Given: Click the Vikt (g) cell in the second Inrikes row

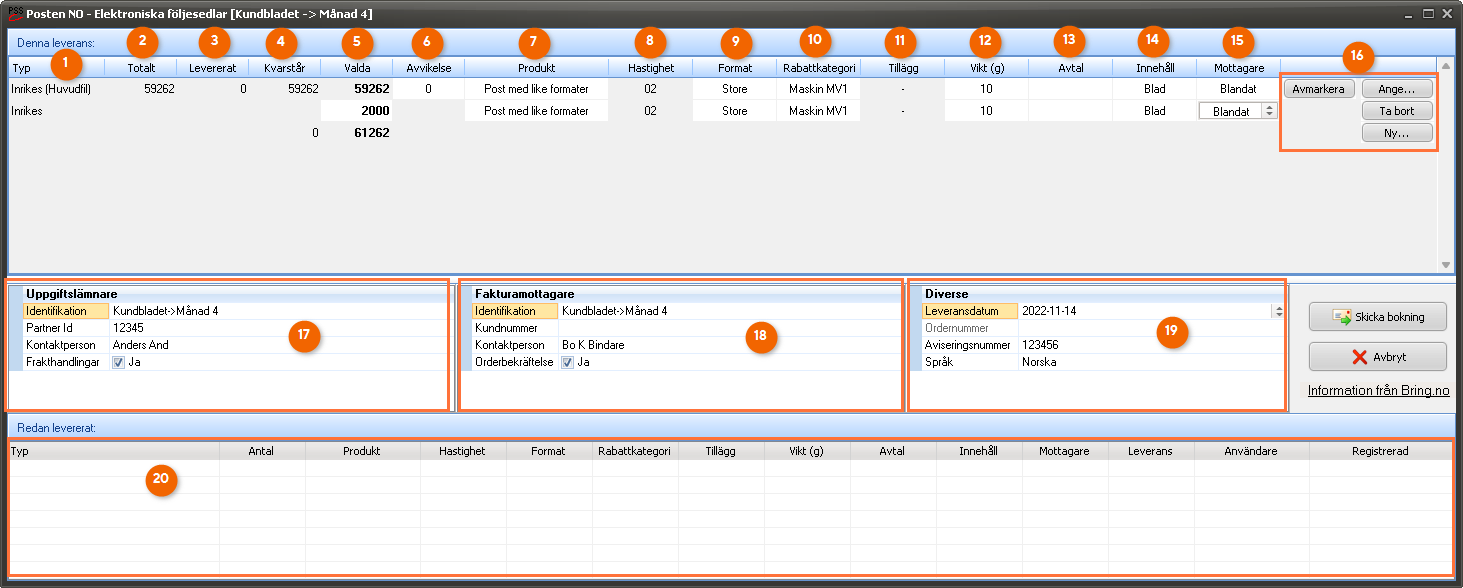Looking at the screenshot, I should [x=986, y=111].
